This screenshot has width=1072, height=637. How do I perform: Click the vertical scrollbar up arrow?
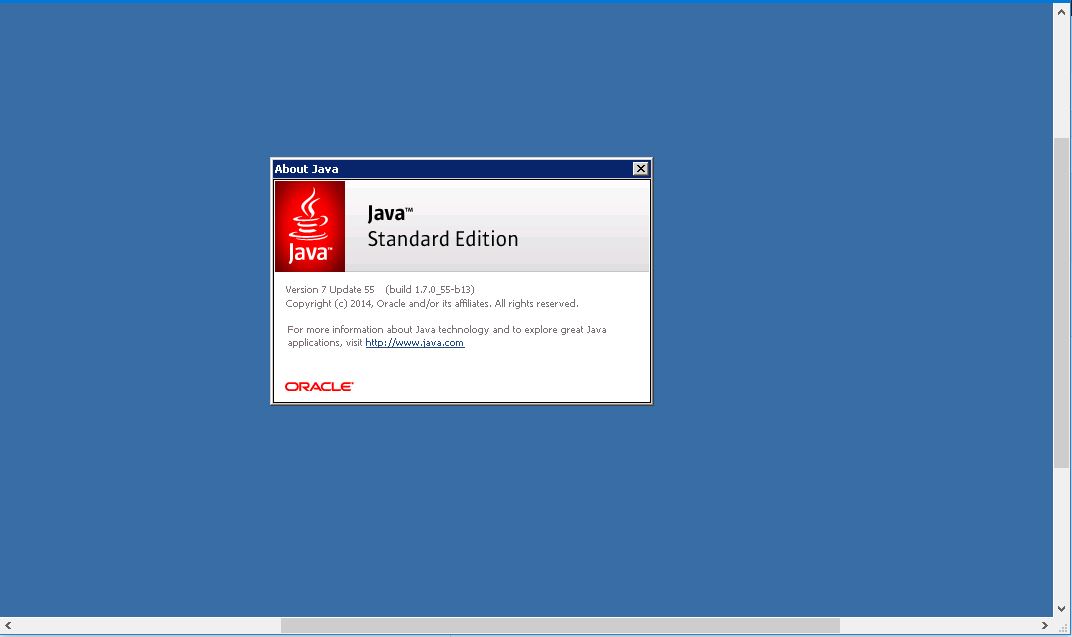(x=1062, y=12)
